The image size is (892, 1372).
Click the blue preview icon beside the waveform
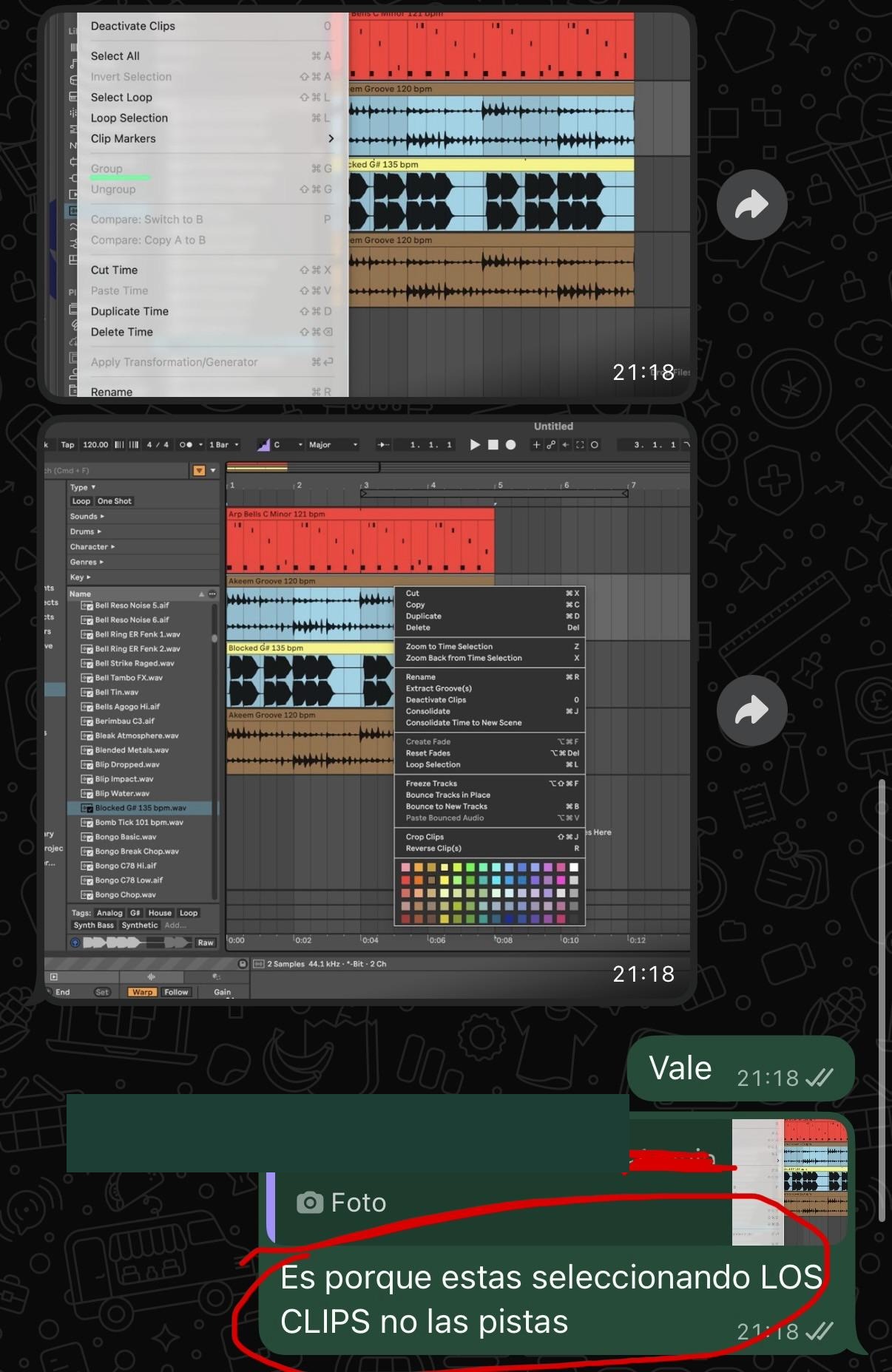[x=75, y=943]
